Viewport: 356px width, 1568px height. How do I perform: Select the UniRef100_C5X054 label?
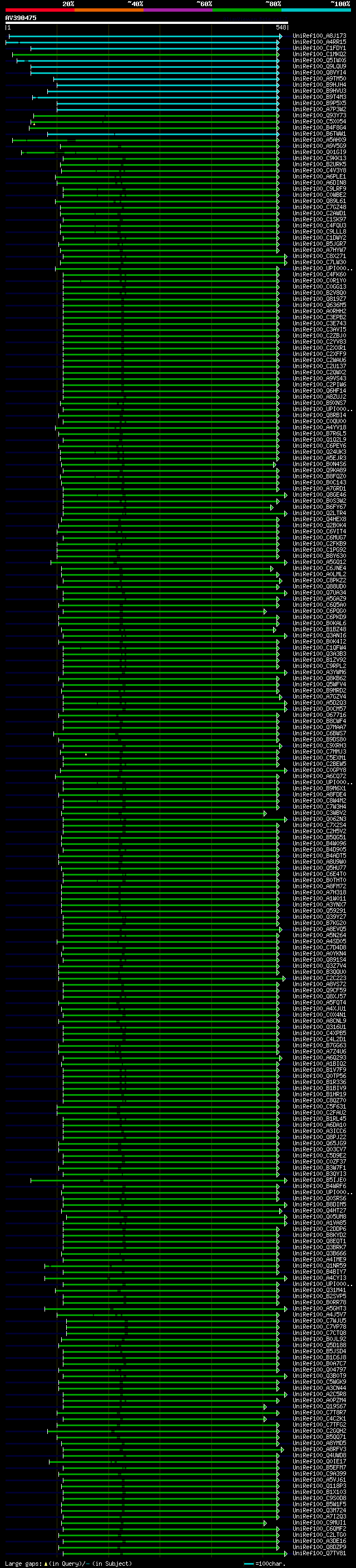point(319,121)
